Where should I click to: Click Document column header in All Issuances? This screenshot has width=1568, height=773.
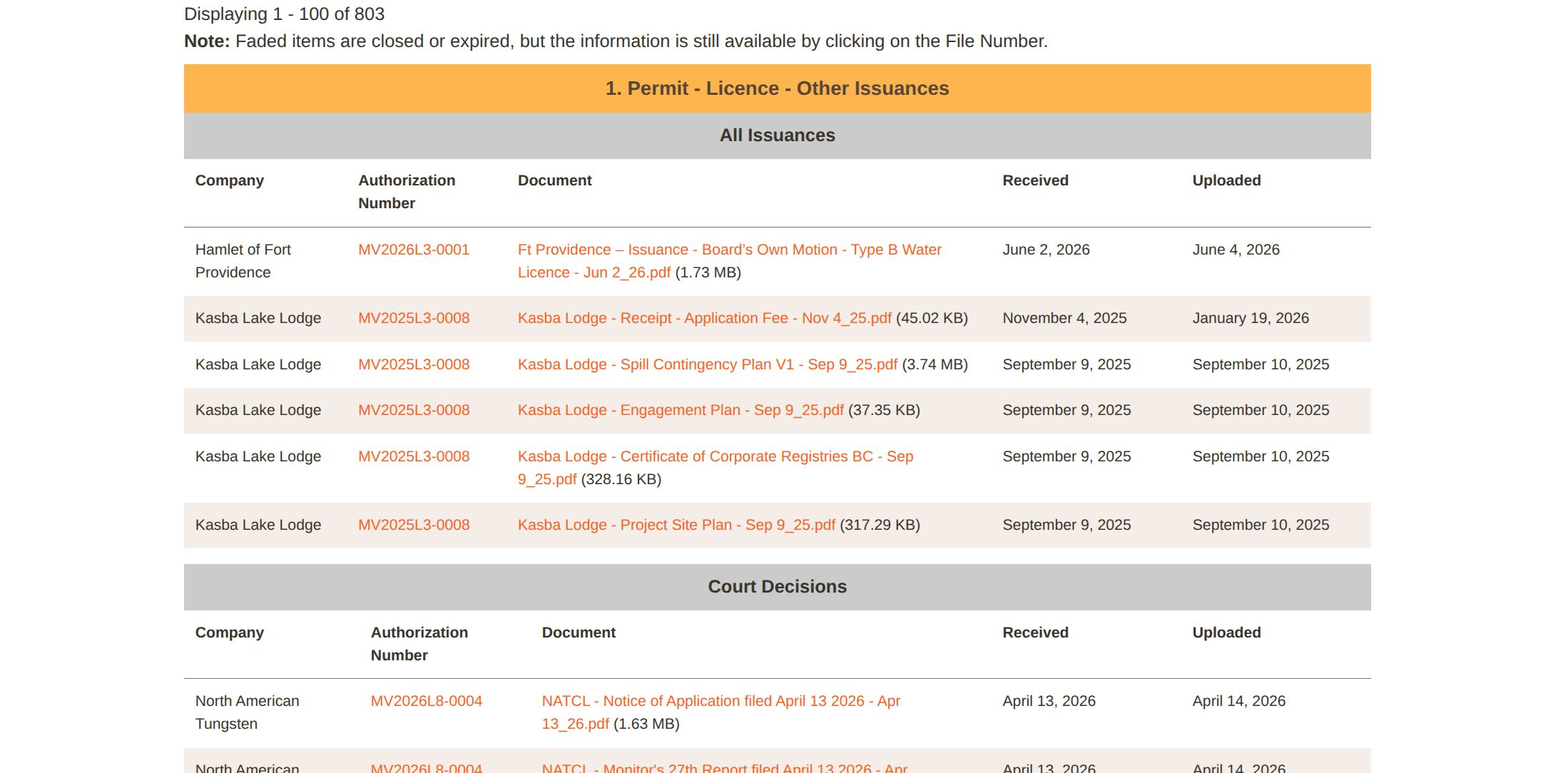click(555, 180)
